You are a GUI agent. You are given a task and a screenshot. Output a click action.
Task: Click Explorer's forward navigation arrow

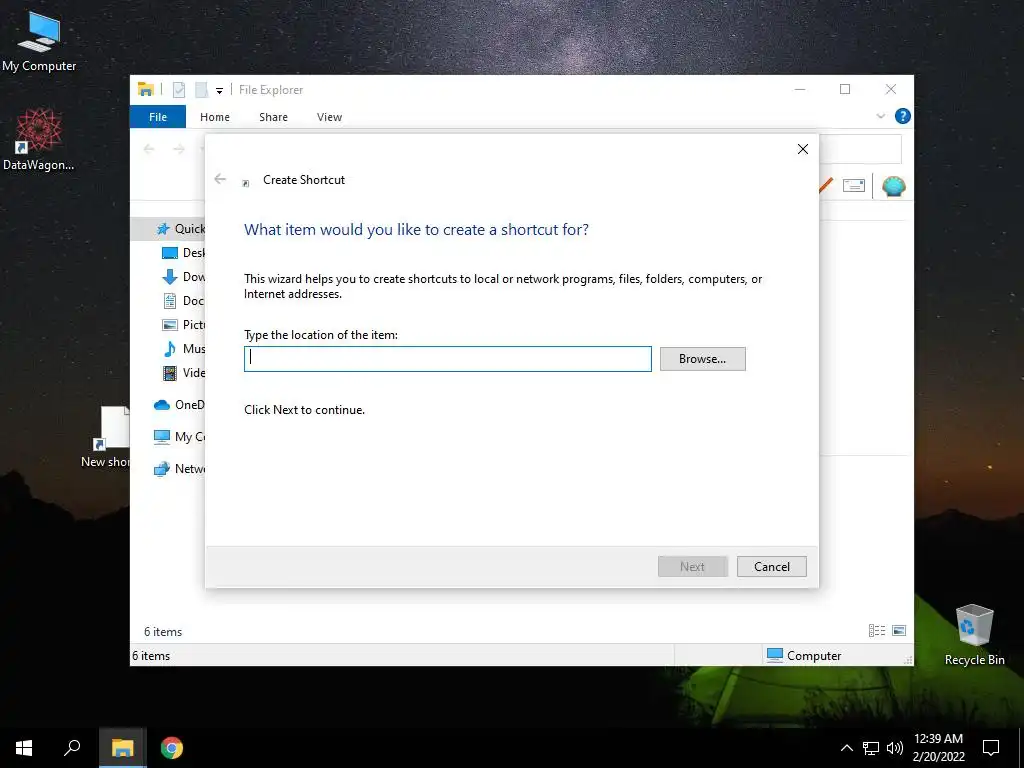point(179,149)
